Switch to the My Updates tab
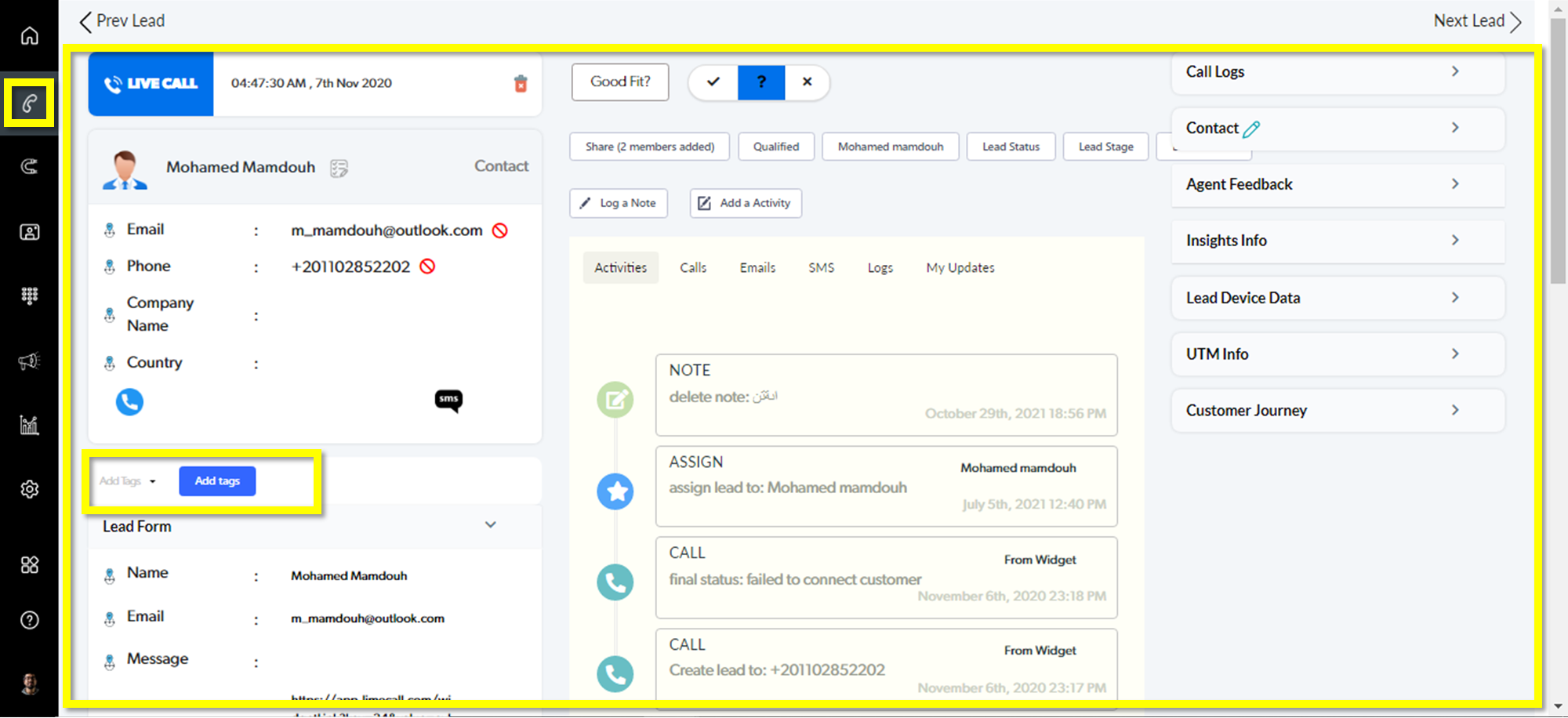 960,268
